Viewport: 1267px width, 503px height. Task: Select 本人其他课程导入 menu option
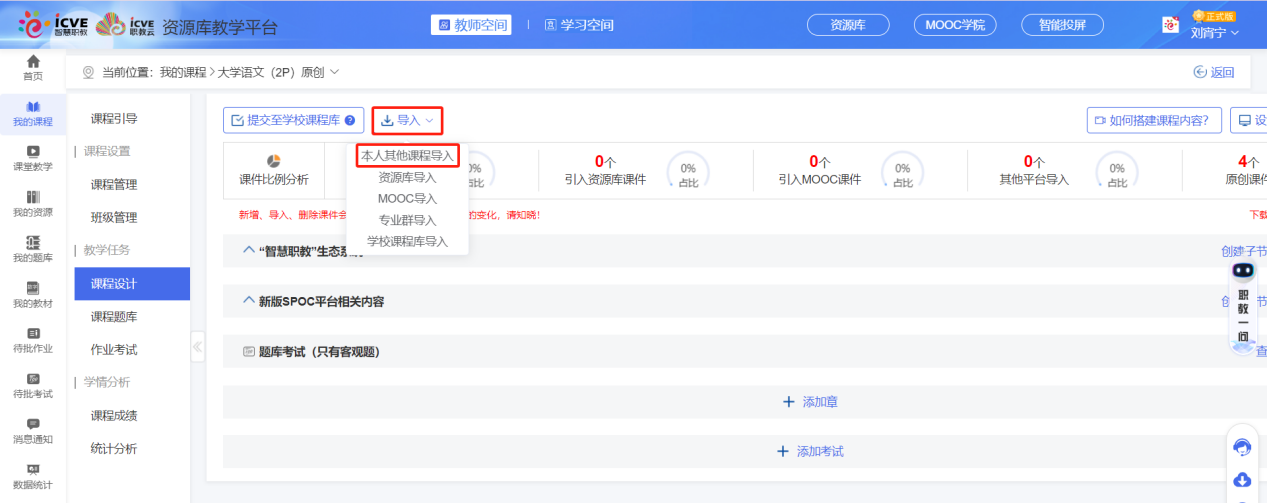pos(407,156)
